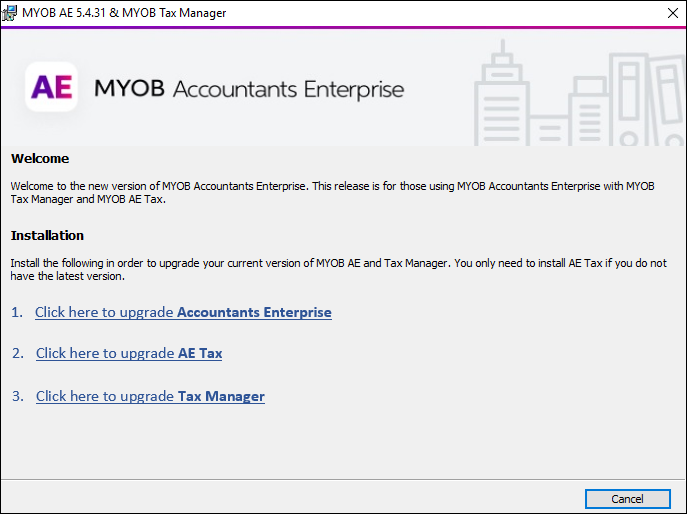The height and width of the screenshot is (514, 687).
Task: Open the upgrade Accountants Enterprise link
Action: [183, 312]
